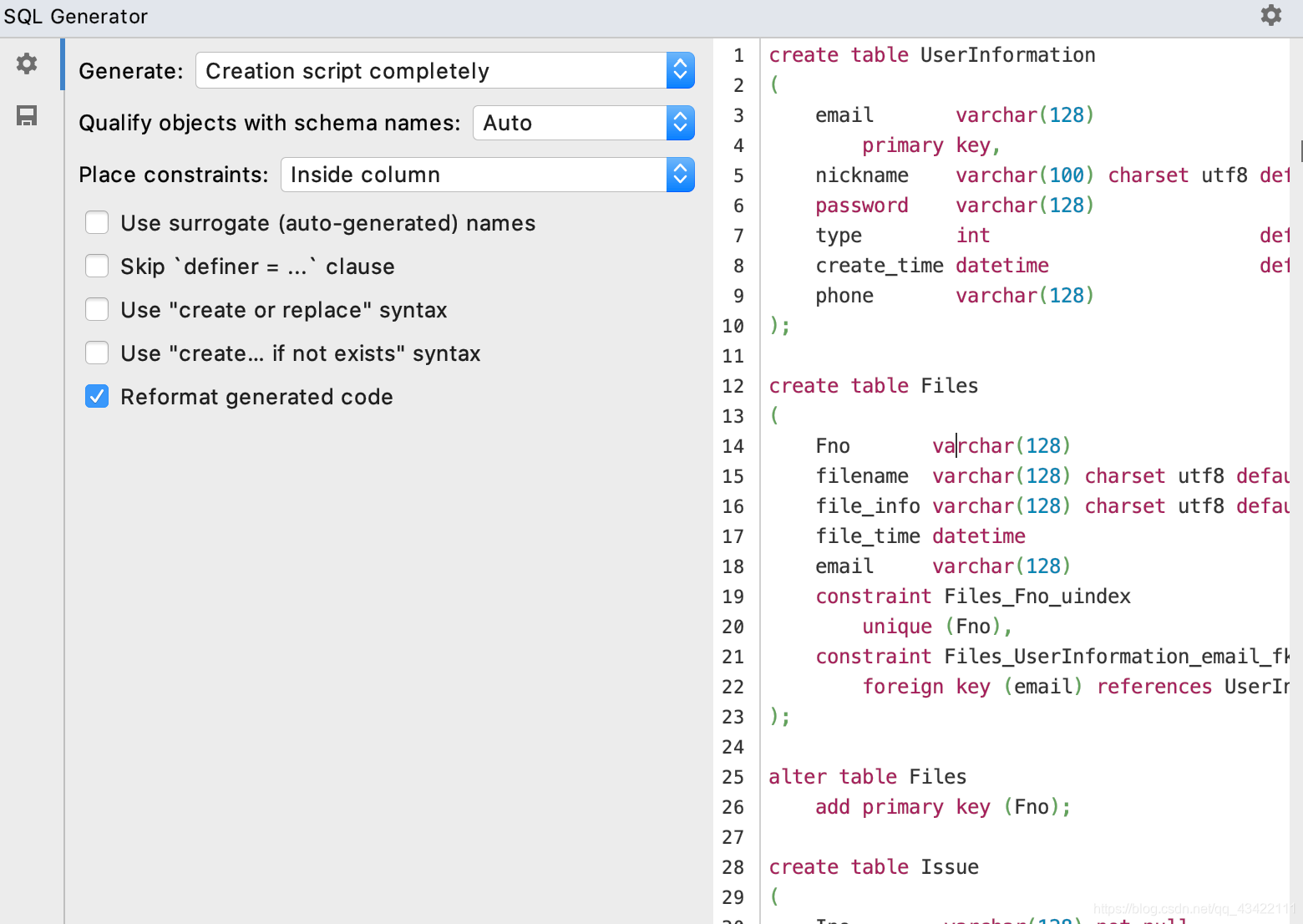The height and width of the screenshot is (924, 1303).
Task: Click the 'password' column on line 6
Action: [862, 206]
